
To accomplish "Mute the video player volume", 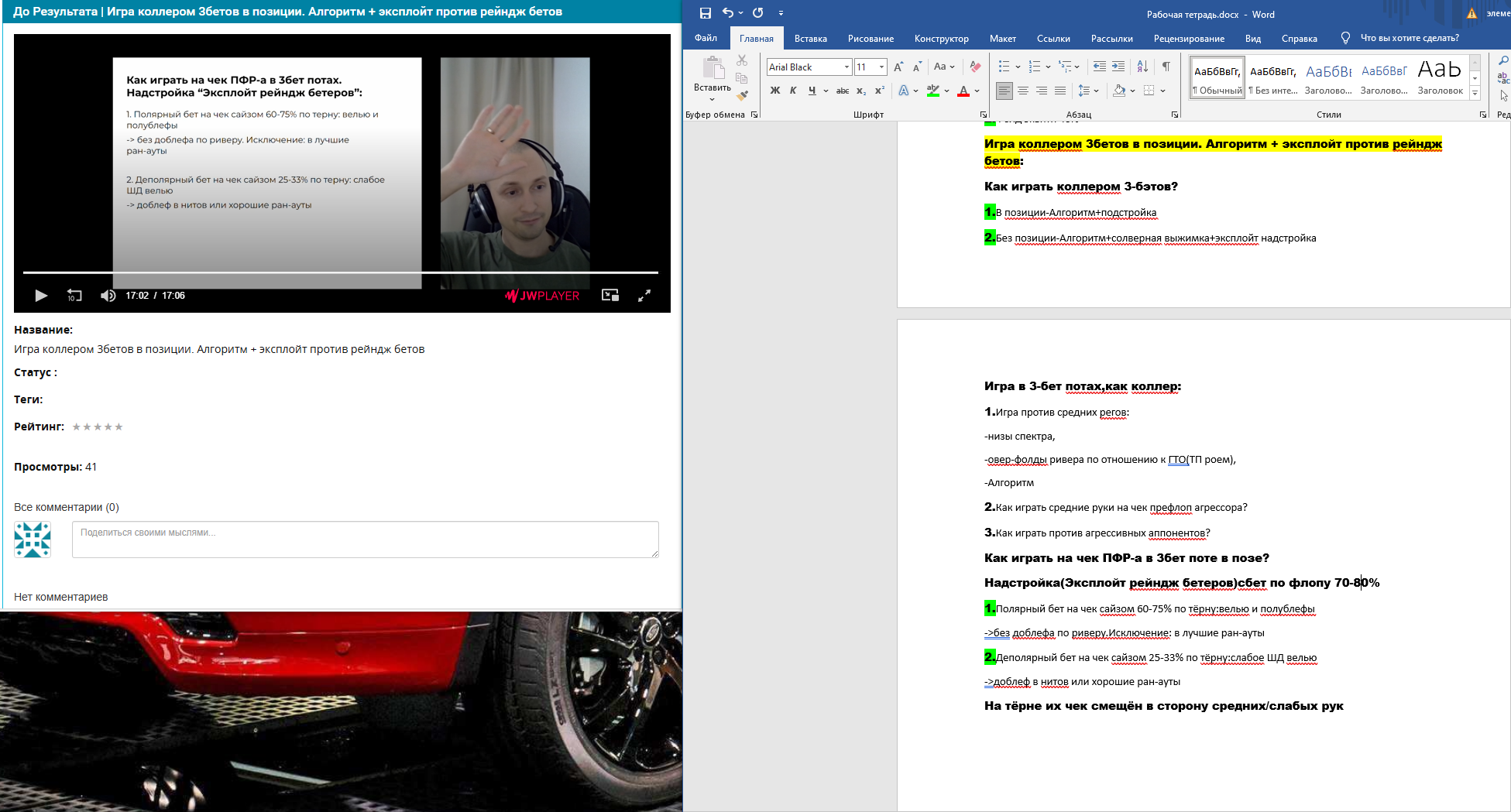I will (108, 296).
